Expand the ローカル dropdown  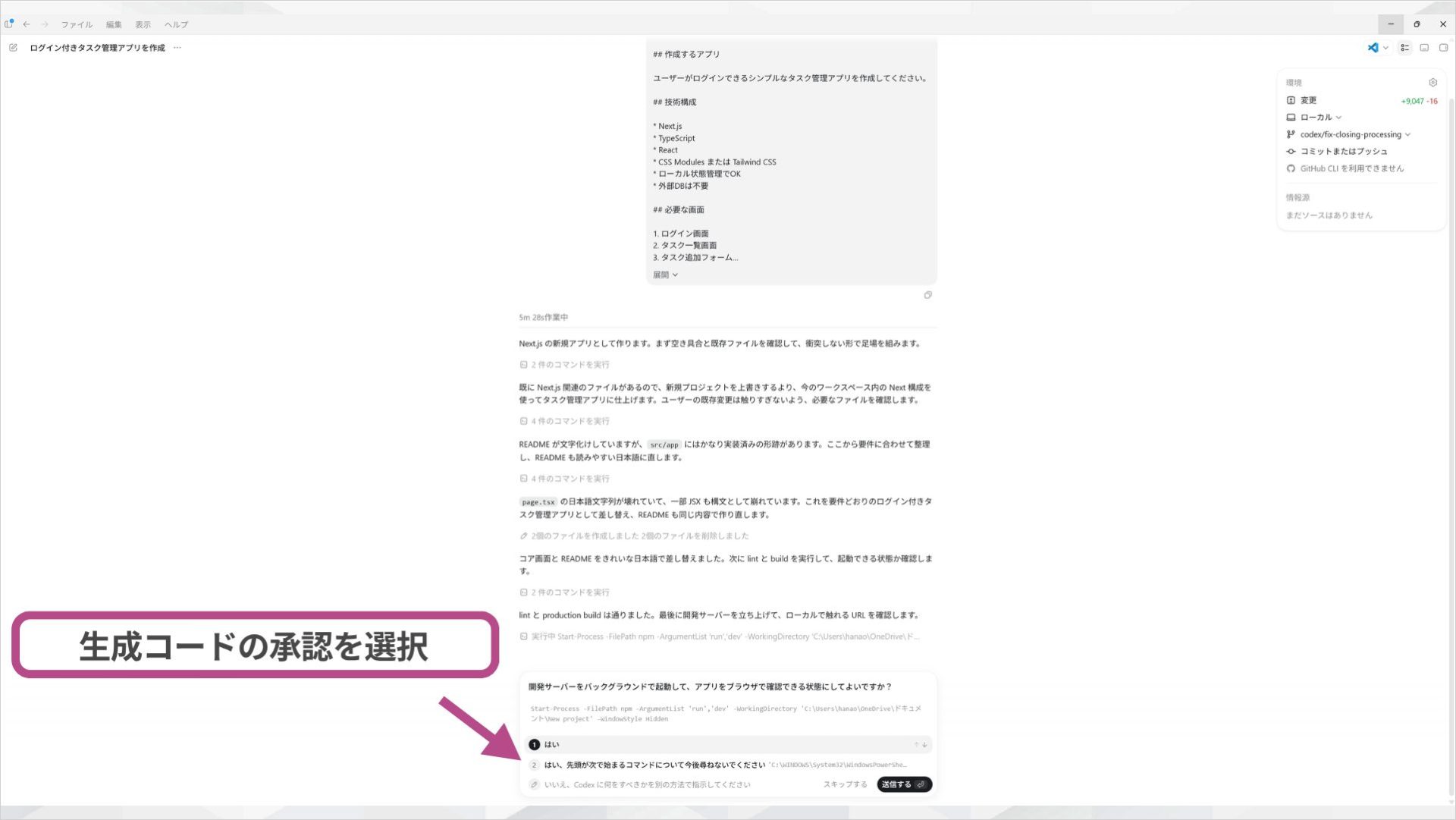pyautogui.click(x=1321, y=118)
